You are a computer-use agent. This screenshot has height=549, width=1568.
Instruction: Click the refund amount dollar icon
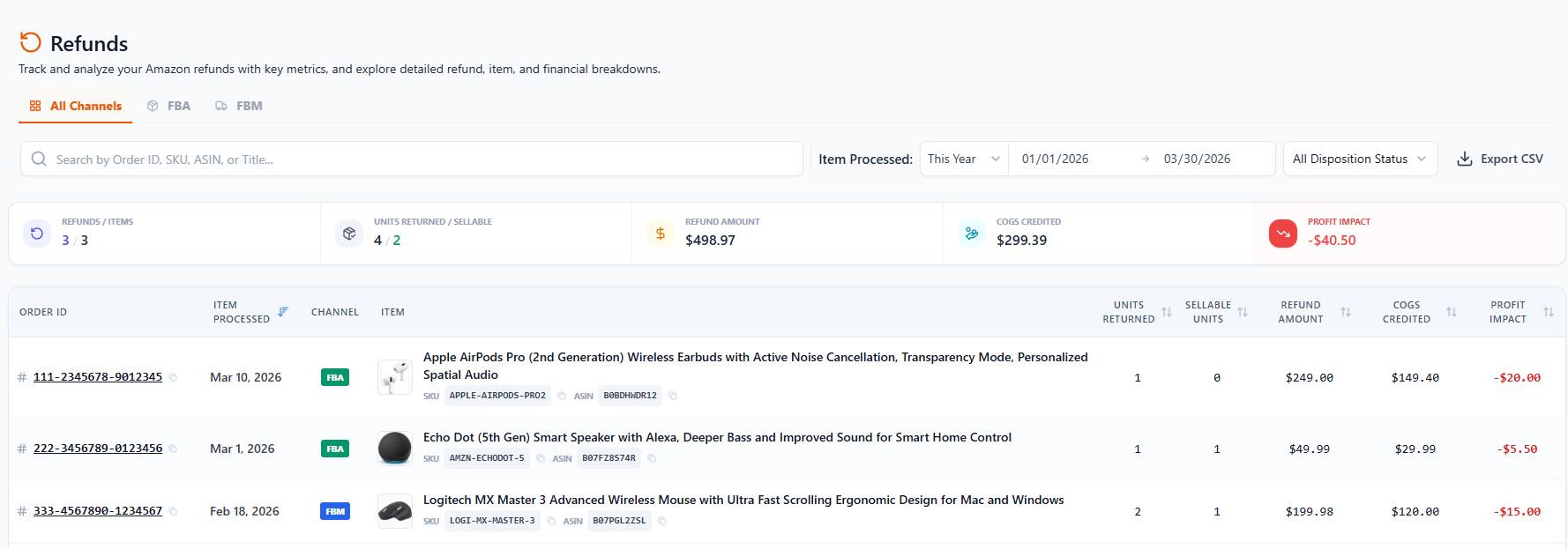click(661, 234)
